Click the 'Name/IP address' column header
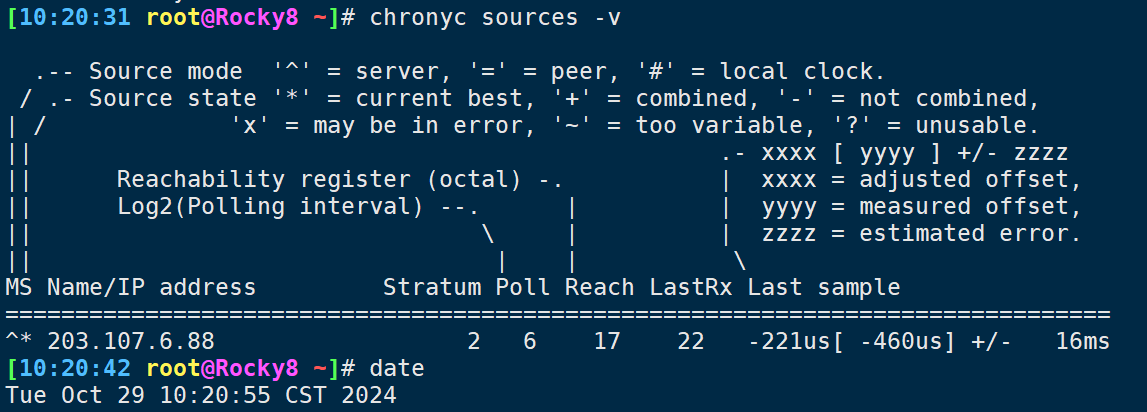 click(151, 287)
